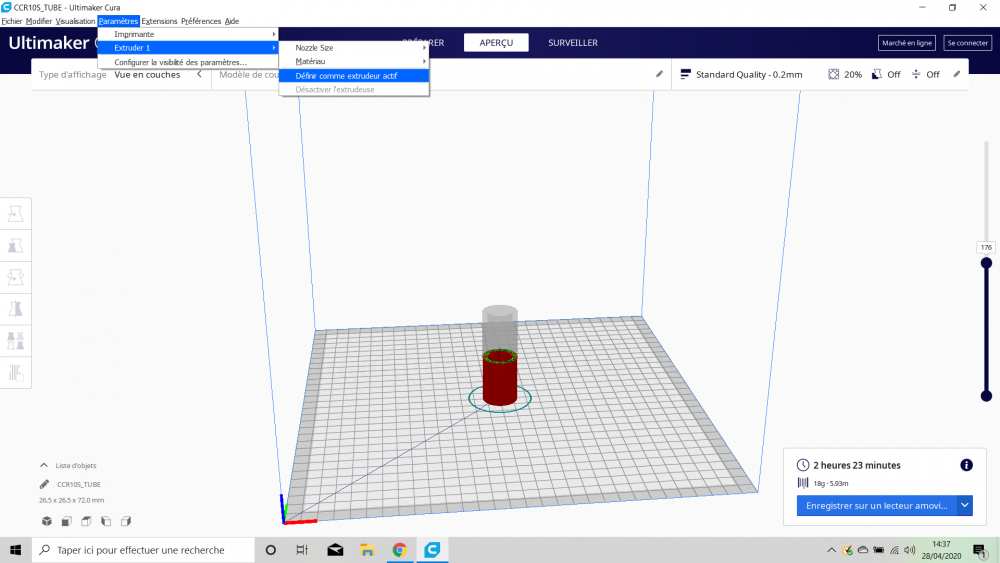This screenshot has height=563, width=1000.
Task: Click the adhesion Off icon
Action: point(916,74)
